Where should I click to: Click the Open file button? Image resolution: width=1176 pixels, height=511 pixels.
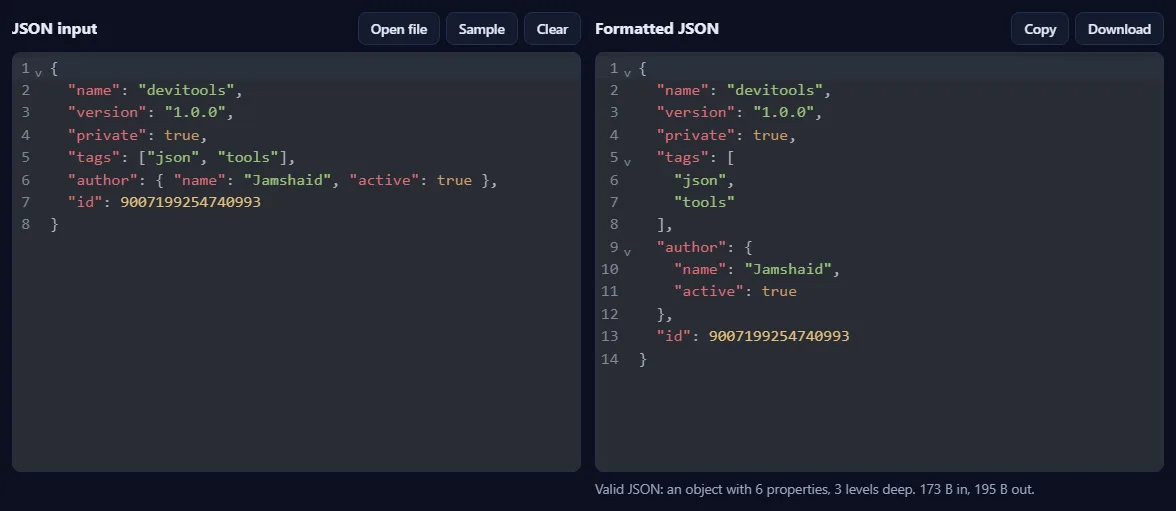(398, 29)
